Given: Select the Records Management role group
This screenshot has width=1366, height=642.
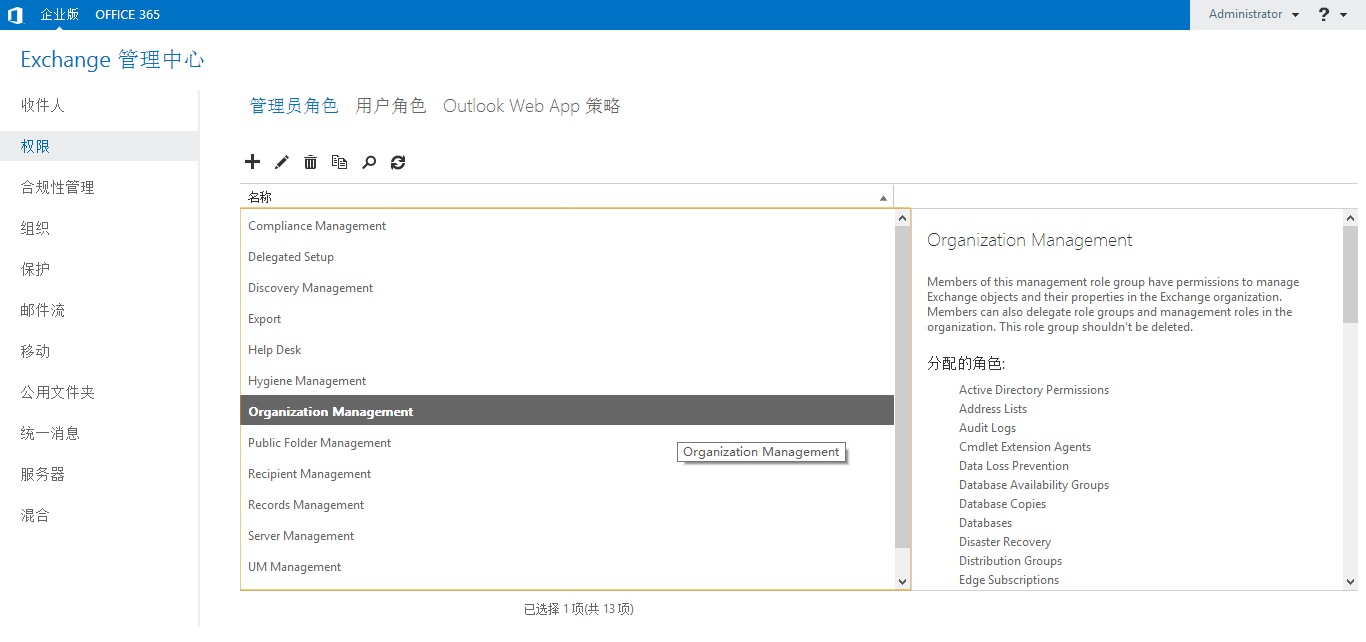Looking at the screenshot, I should (x=567, y=505).
